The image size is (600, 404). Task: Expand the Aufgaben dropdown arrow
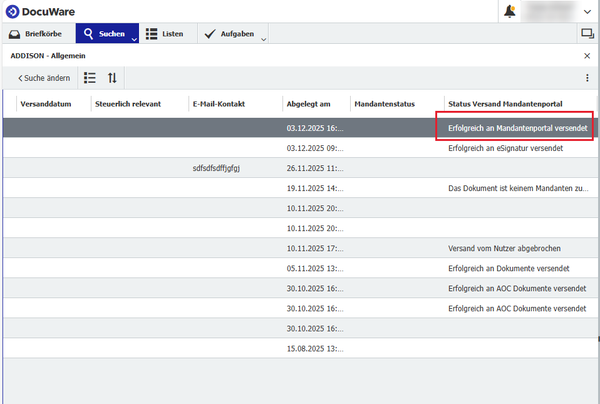pyautogui.click(x=263, y=39)
